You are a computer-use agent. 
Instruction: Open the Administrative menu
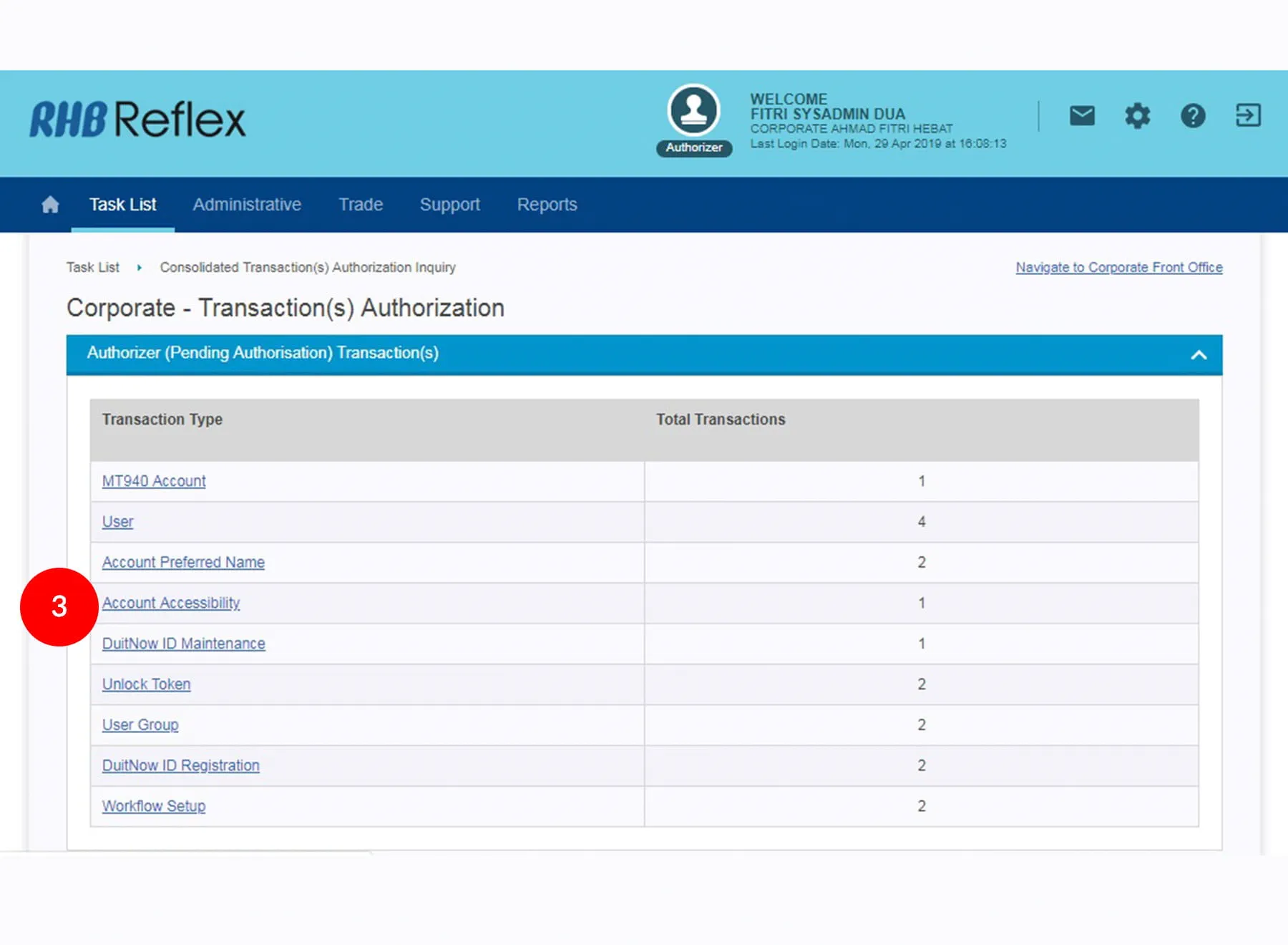click(247, 205)
